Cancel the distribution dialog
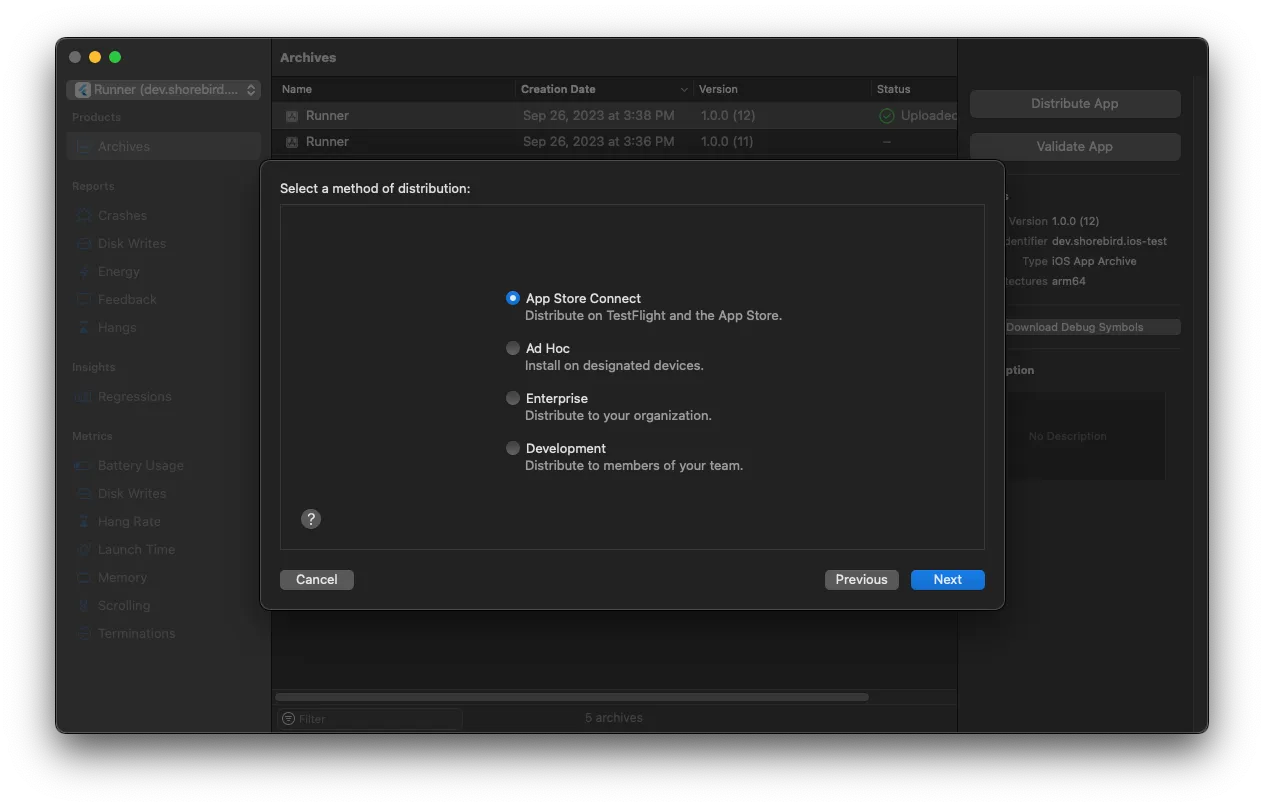The width and height of the screenshot is (1264, 807). (316, 579)
